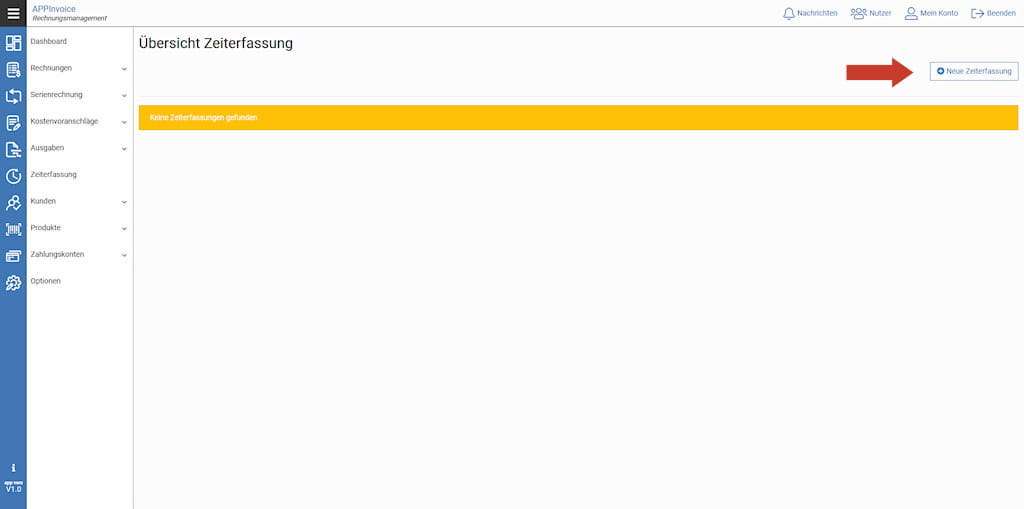
Task: Select the Optionen menu entry
Action: [46, 281]
